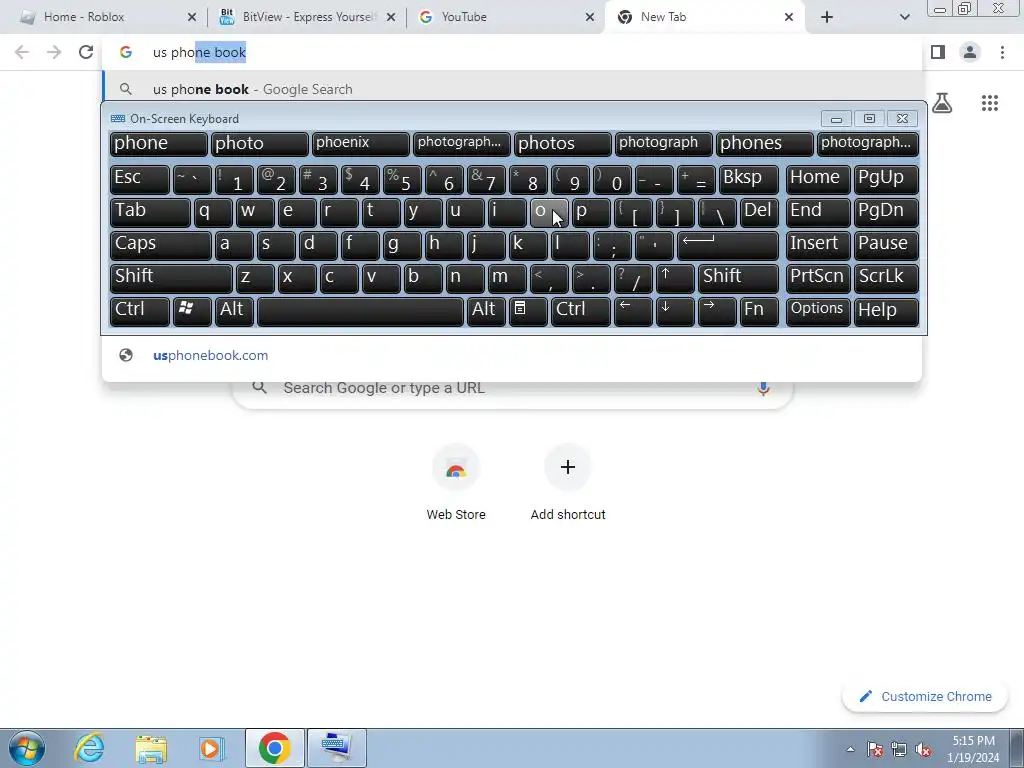Click the down arrow key on keyboard
Image resolution: width=1024 pixels, height=768 pixels.
675,311
